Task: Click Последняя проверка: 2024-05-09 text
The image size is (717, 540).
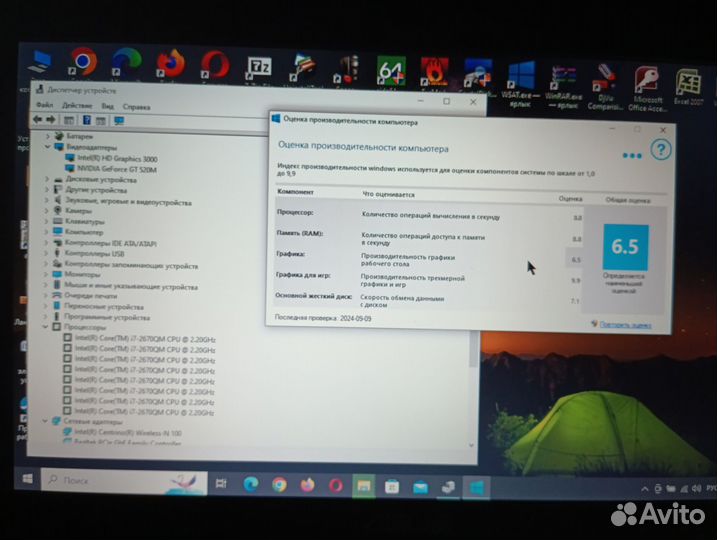Action: 323,318
